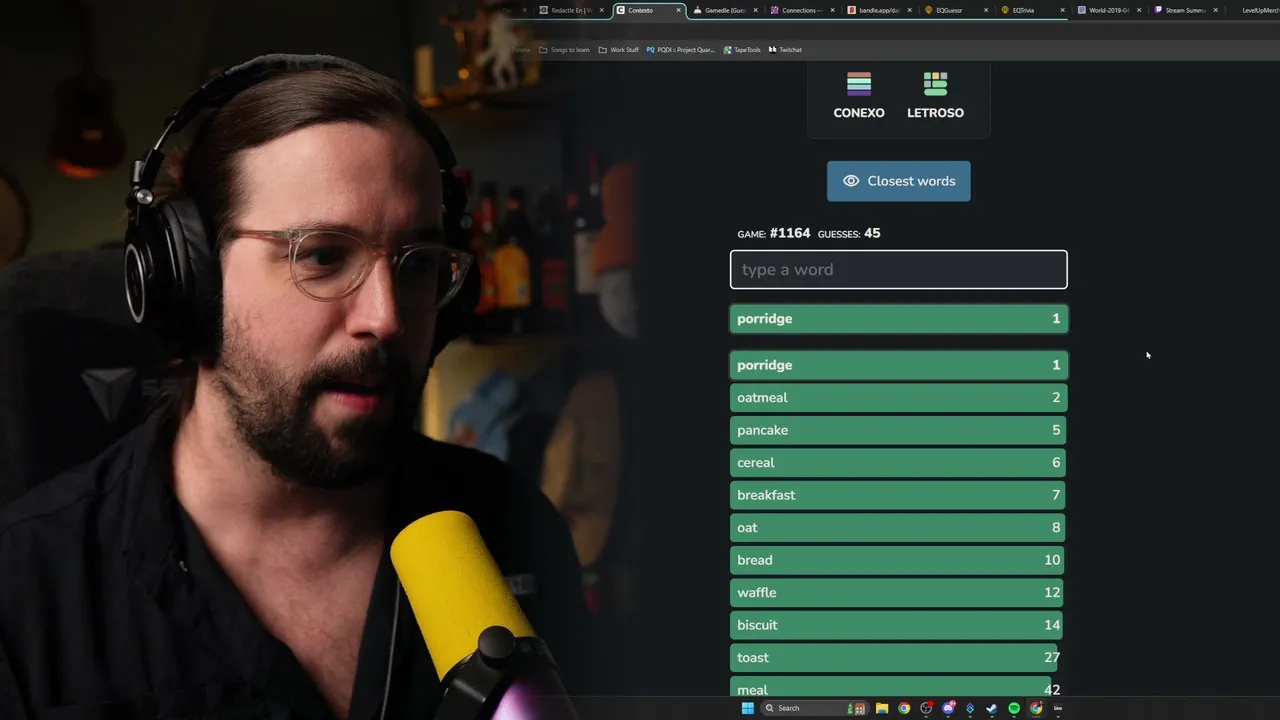Switch to the Stream Summary browser tab

(1186, 10)
